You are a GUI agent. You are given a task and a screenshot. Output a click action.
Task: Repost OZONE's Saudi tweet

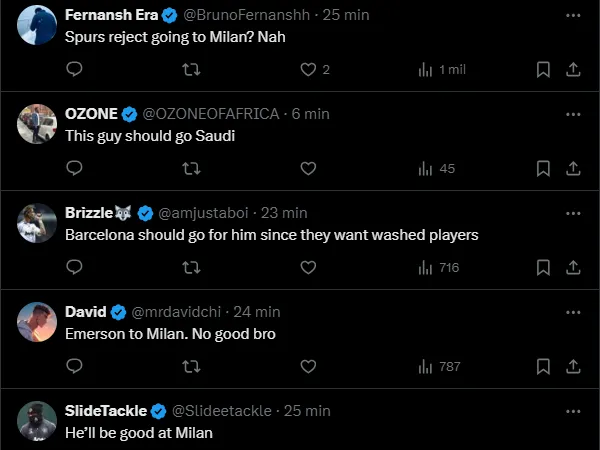(x=191, y=168)
